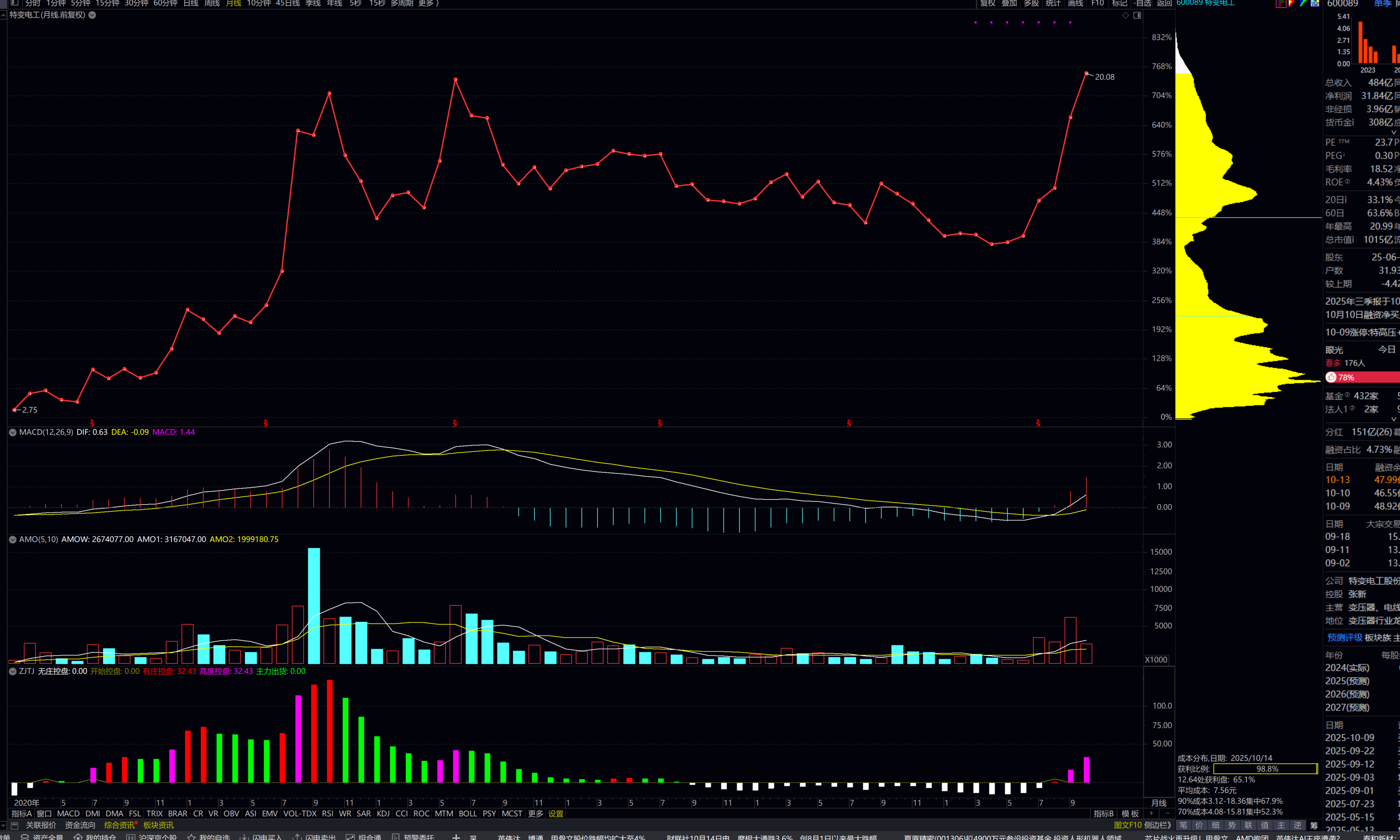Click the thumbs-up 78% bullish icon

(x=1331, y=378)
